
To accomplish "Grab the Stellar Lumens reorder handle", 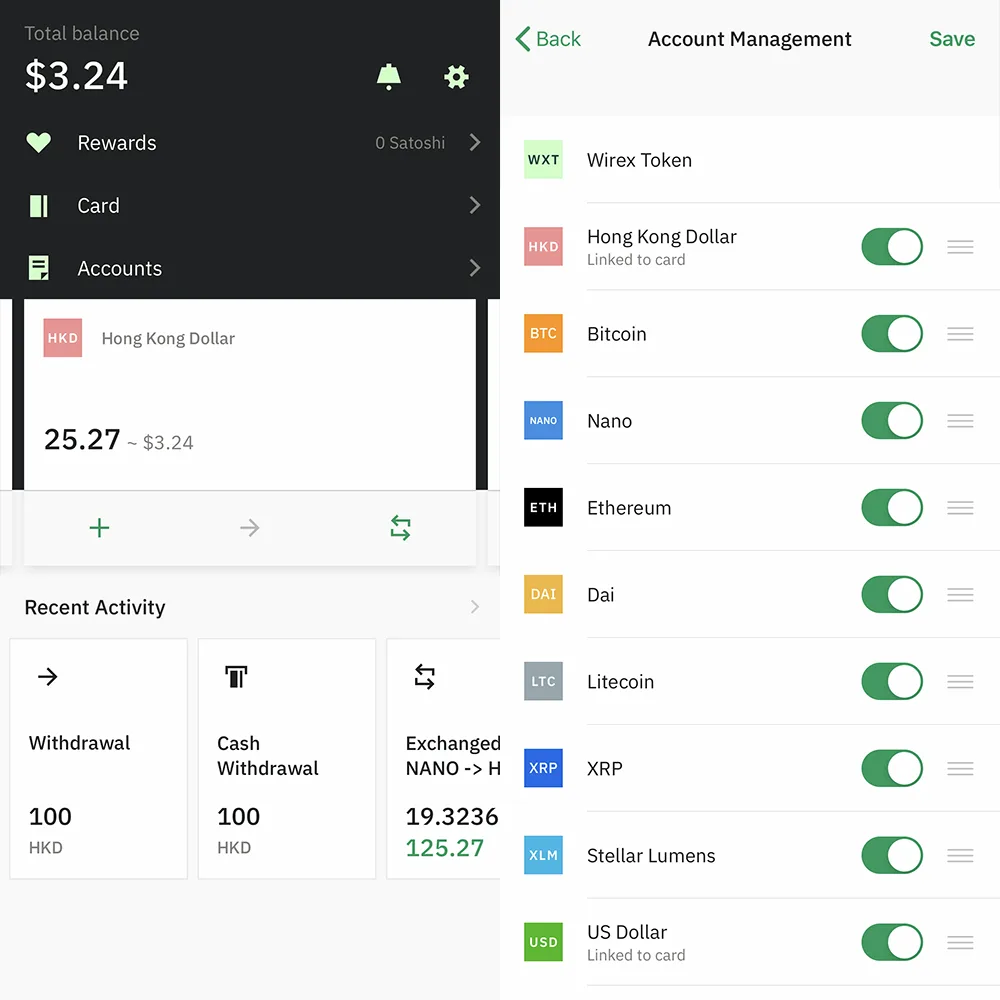I will (x=960, y=855).
